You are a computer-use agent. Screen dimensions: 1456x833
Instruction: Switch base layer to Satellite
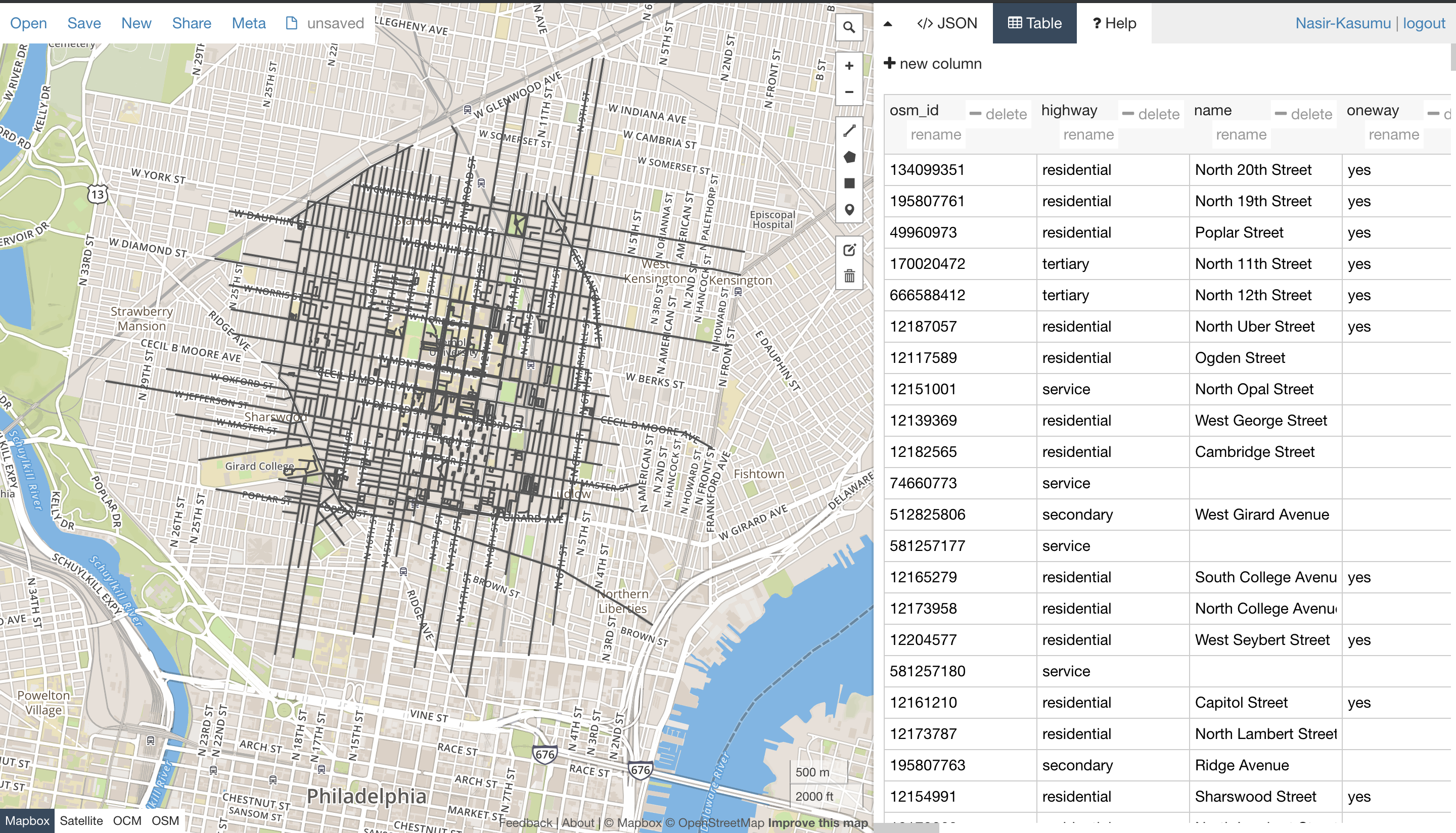pyautogui.click(x=81, y=820)
